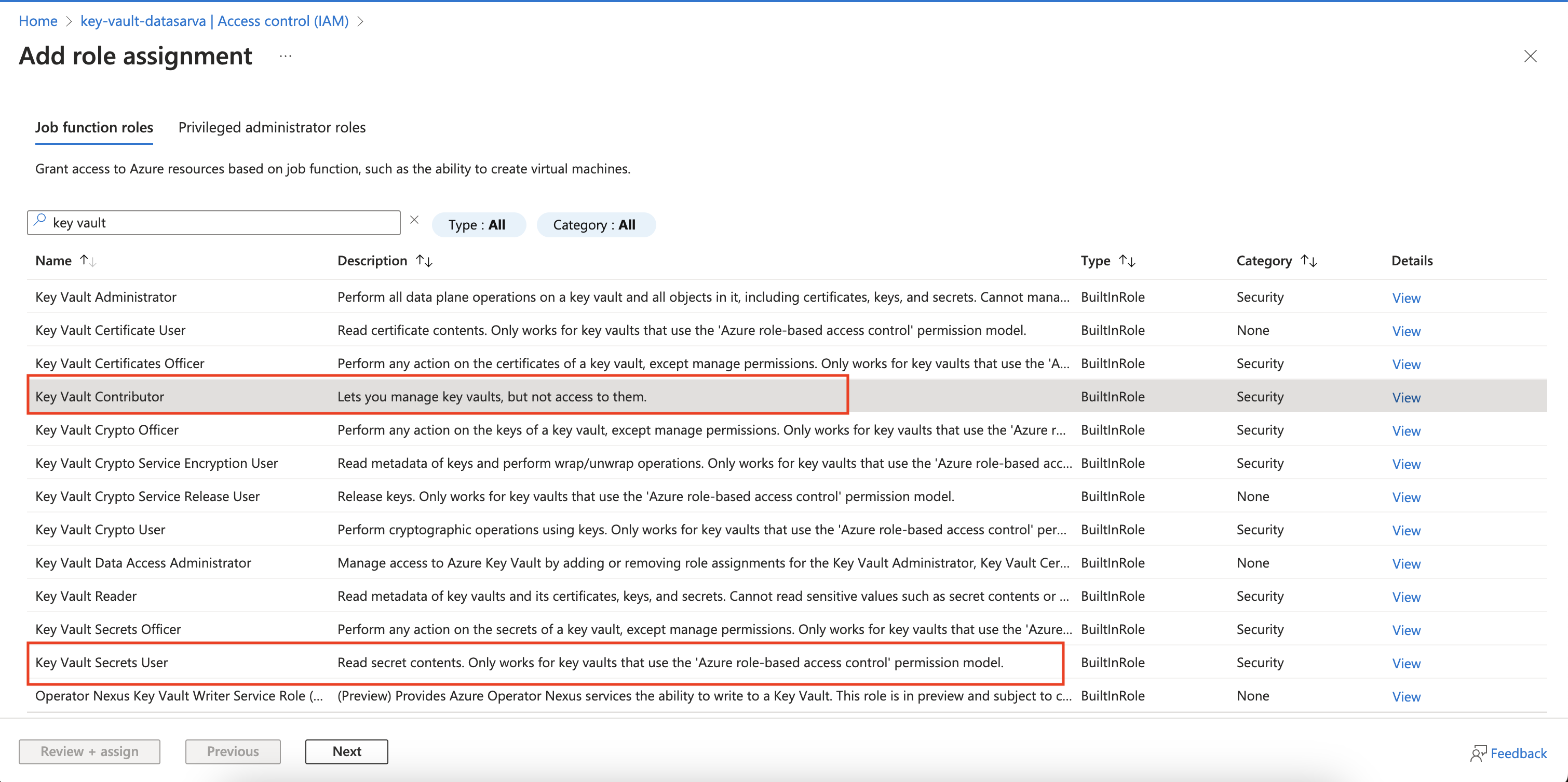Click the 'Release keys' description text

click(x=646, y=496)
